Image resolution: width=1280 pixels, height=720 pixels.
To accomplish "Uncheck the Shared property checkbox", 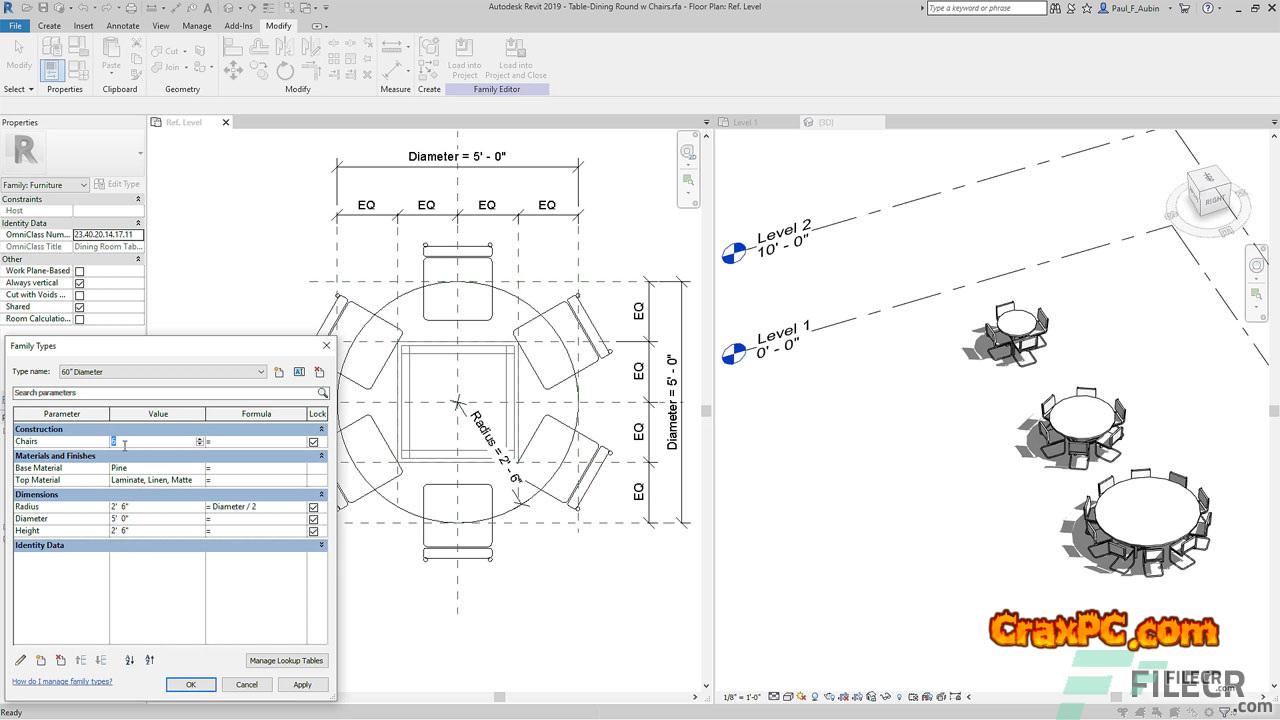I will pos(80,307).
